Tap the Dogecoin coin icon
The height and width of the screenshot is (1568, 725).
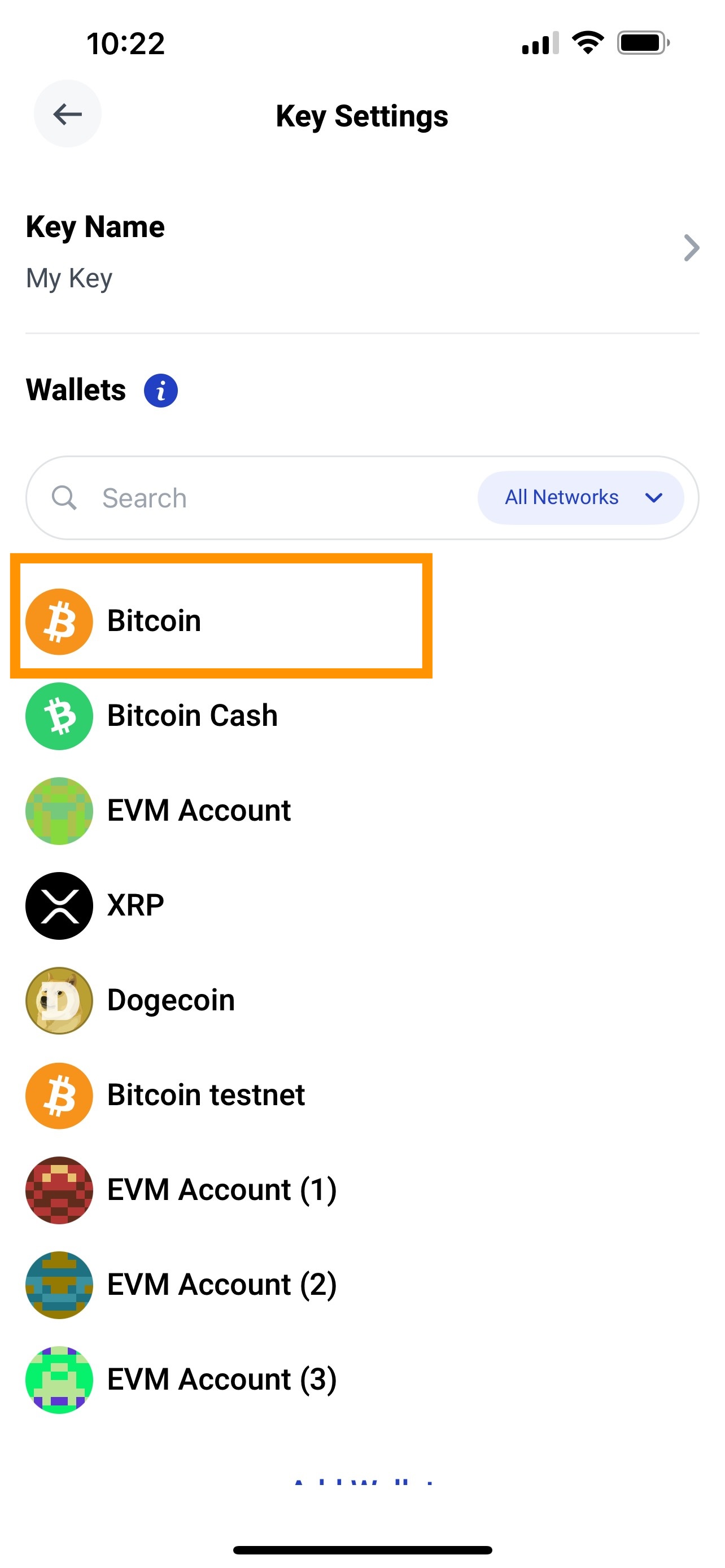coord(59,1000)
